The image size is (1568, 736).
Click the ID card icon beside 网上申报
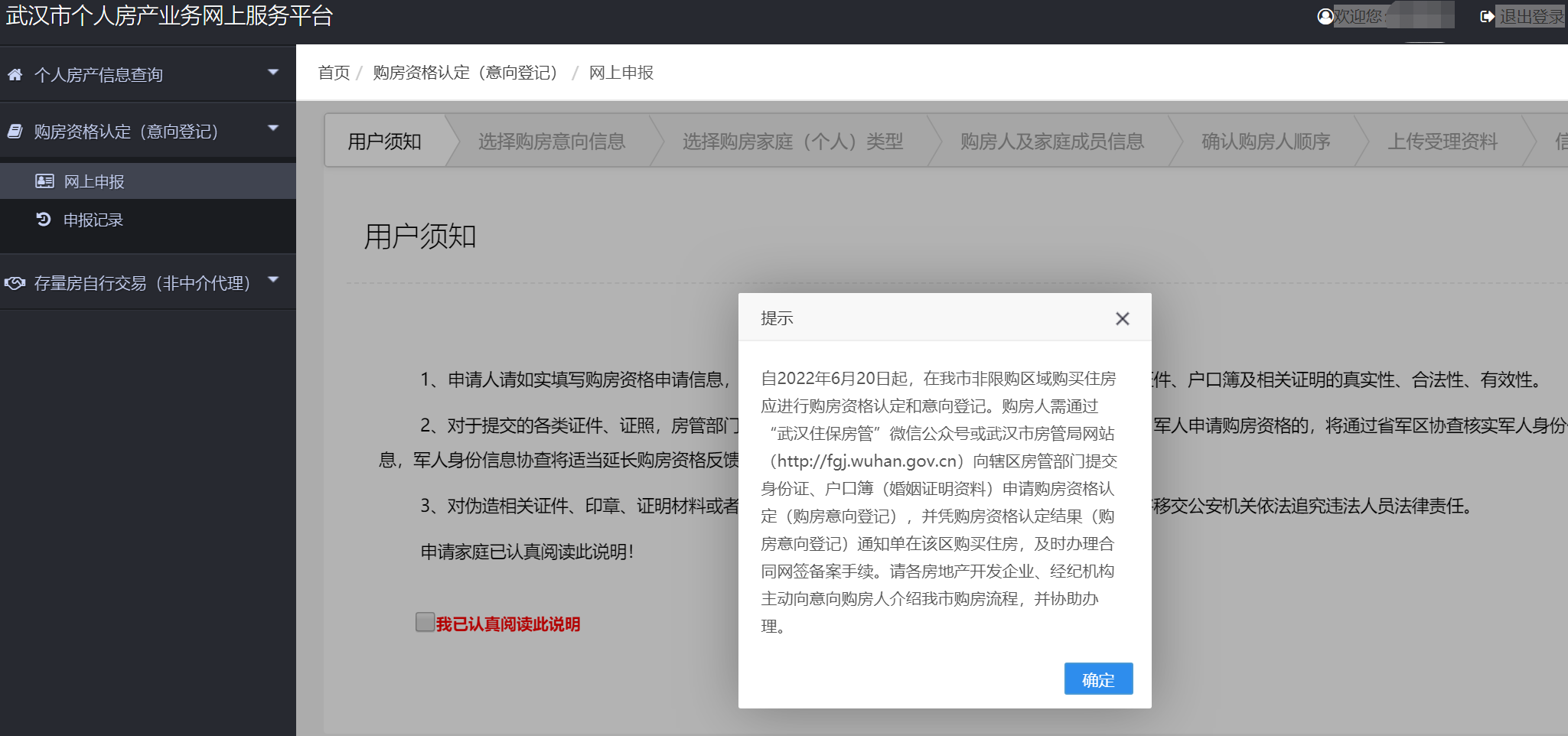[44, 181]
